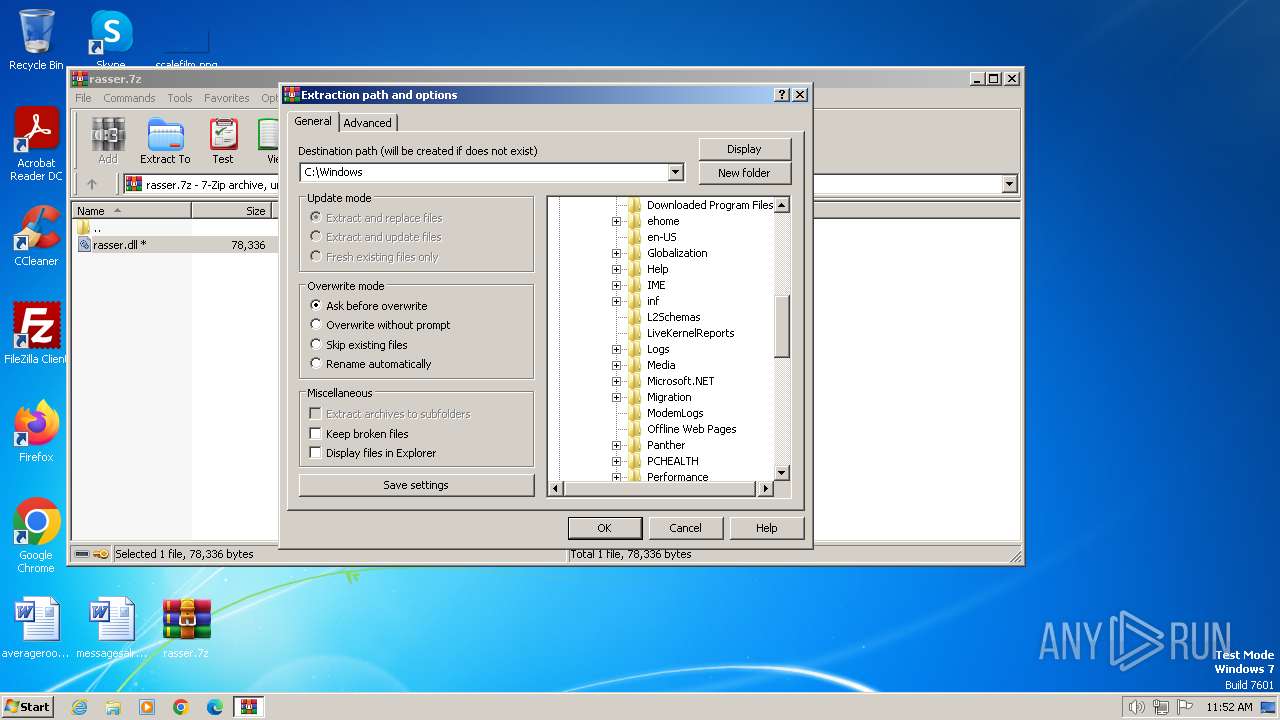Click the Test toolbar icon
The width and height of the screenshot is (1280, 720).
[223, 141]
